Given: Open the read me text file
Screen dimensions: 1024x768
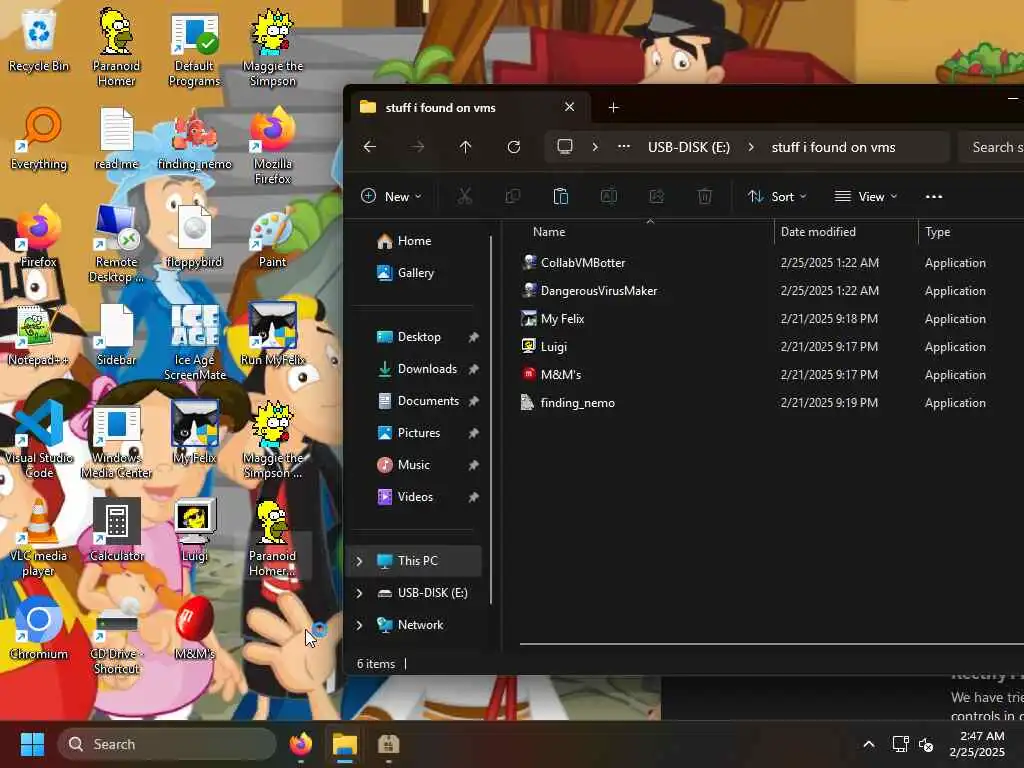Looking at the screenshot, I should click(116, 139).
